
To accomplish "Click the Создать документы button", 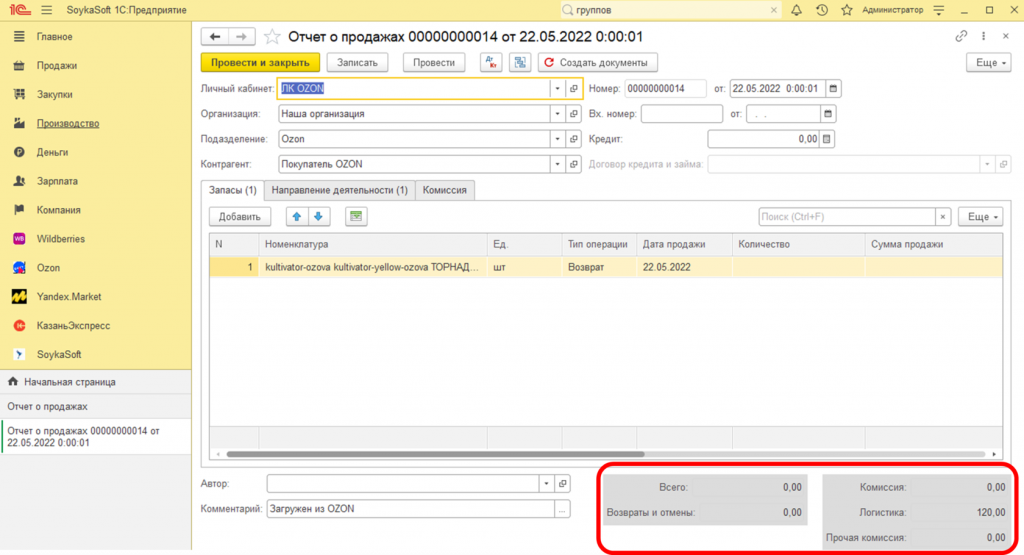I will pos(598,62).
